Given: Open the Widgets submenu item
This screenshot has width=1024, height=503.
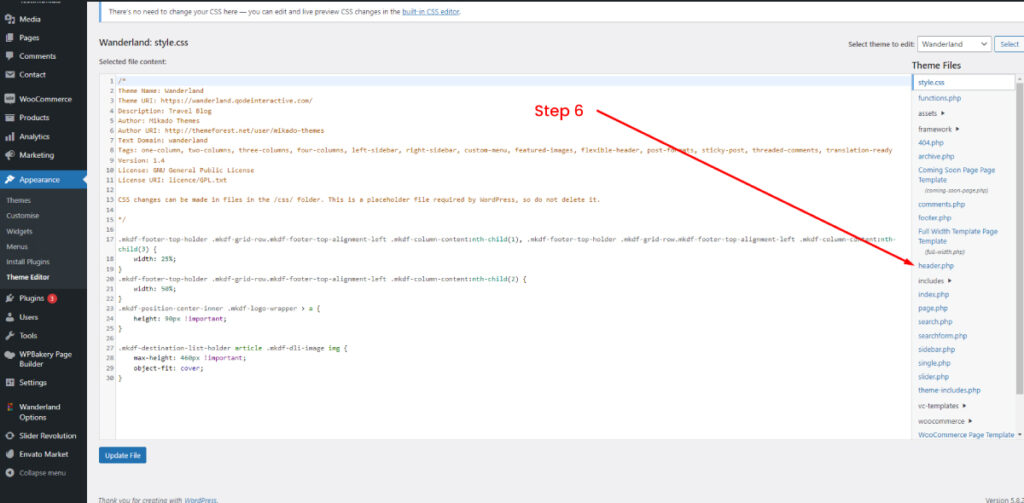Looking at the screenshot, I should pos(19,231).
